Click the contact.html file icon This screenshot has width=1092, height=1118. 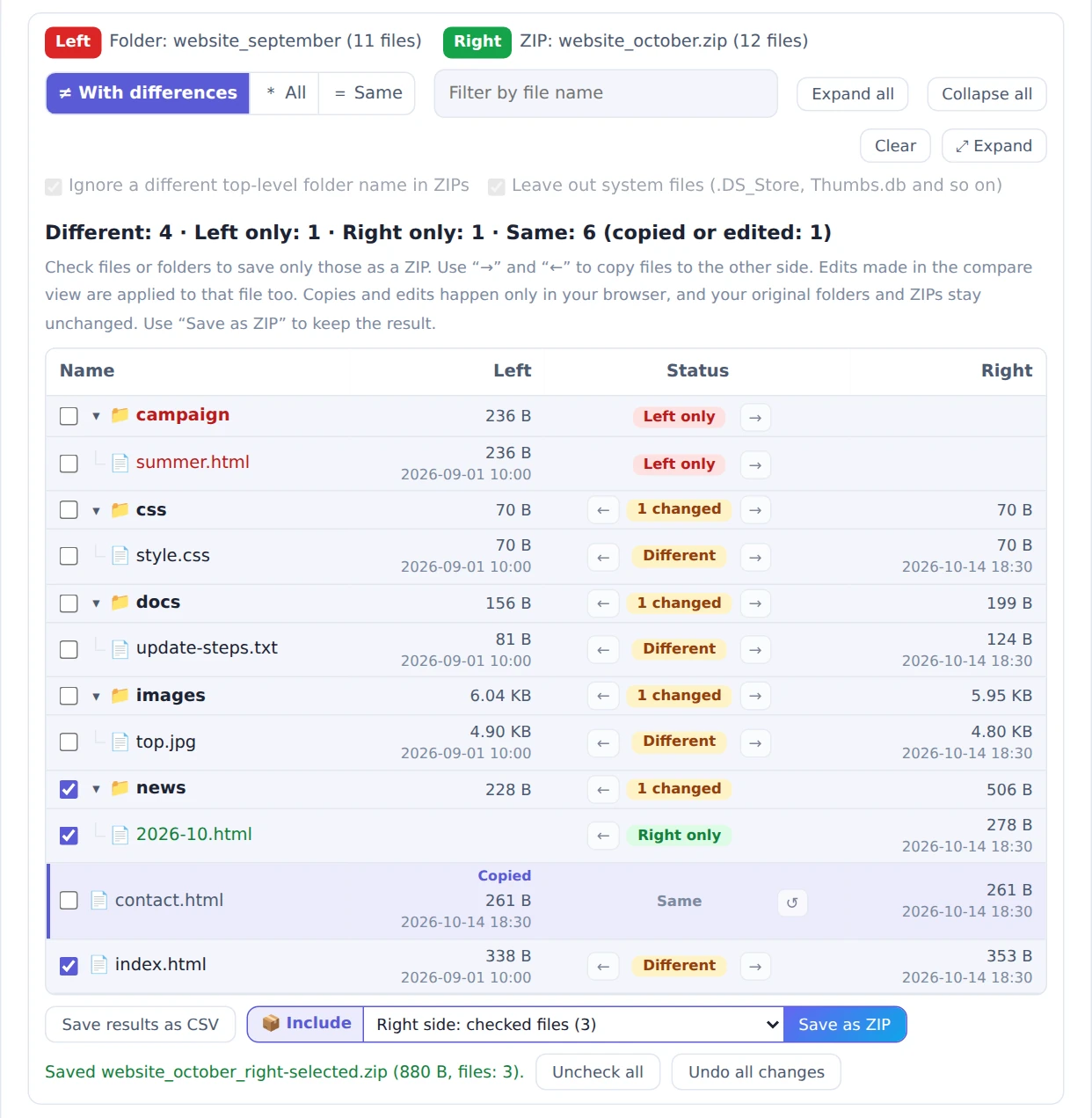click(99, 901)
